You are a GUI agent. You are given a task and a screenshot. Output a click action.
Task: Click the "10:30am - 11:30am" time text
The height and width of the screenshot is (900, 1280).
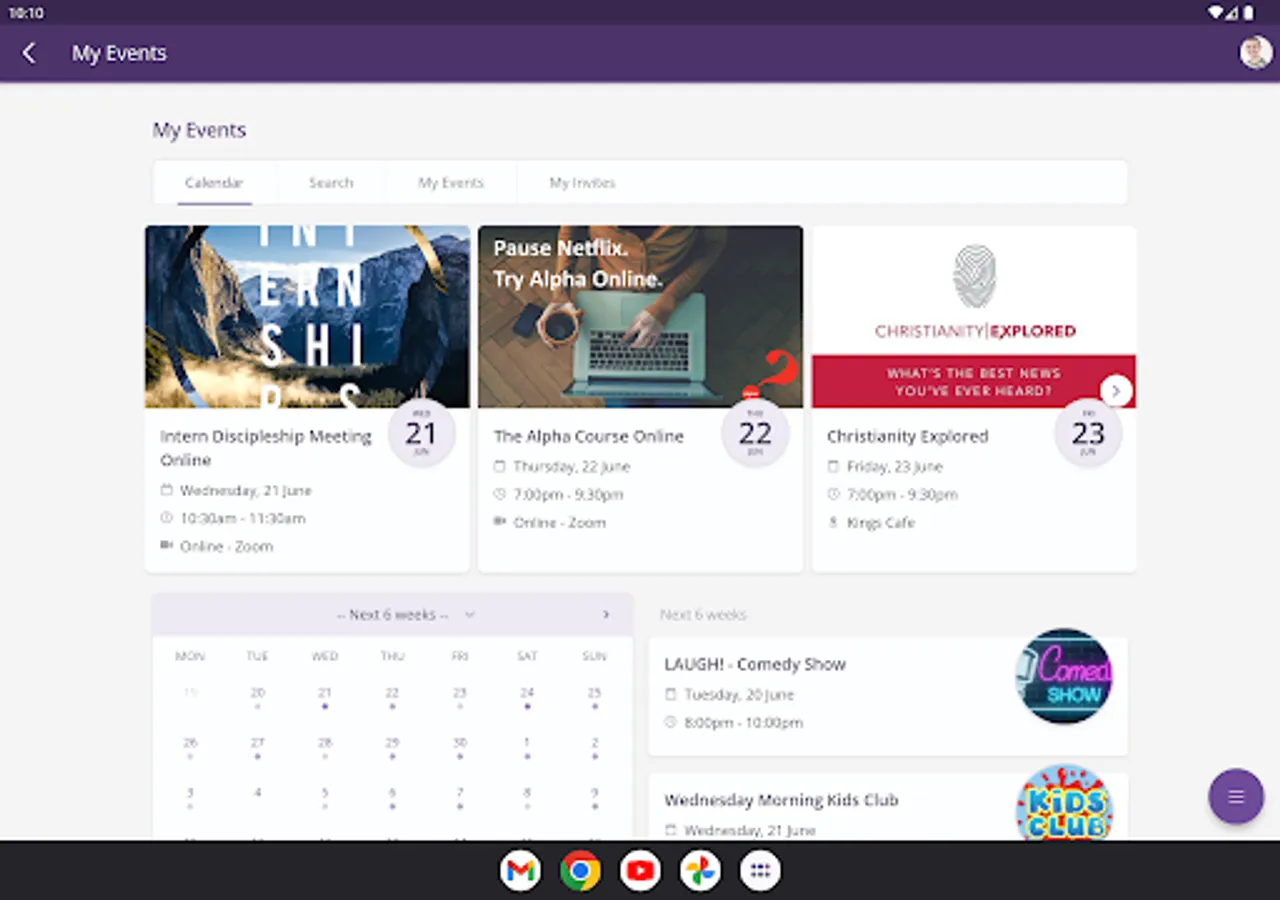[243, 518]
